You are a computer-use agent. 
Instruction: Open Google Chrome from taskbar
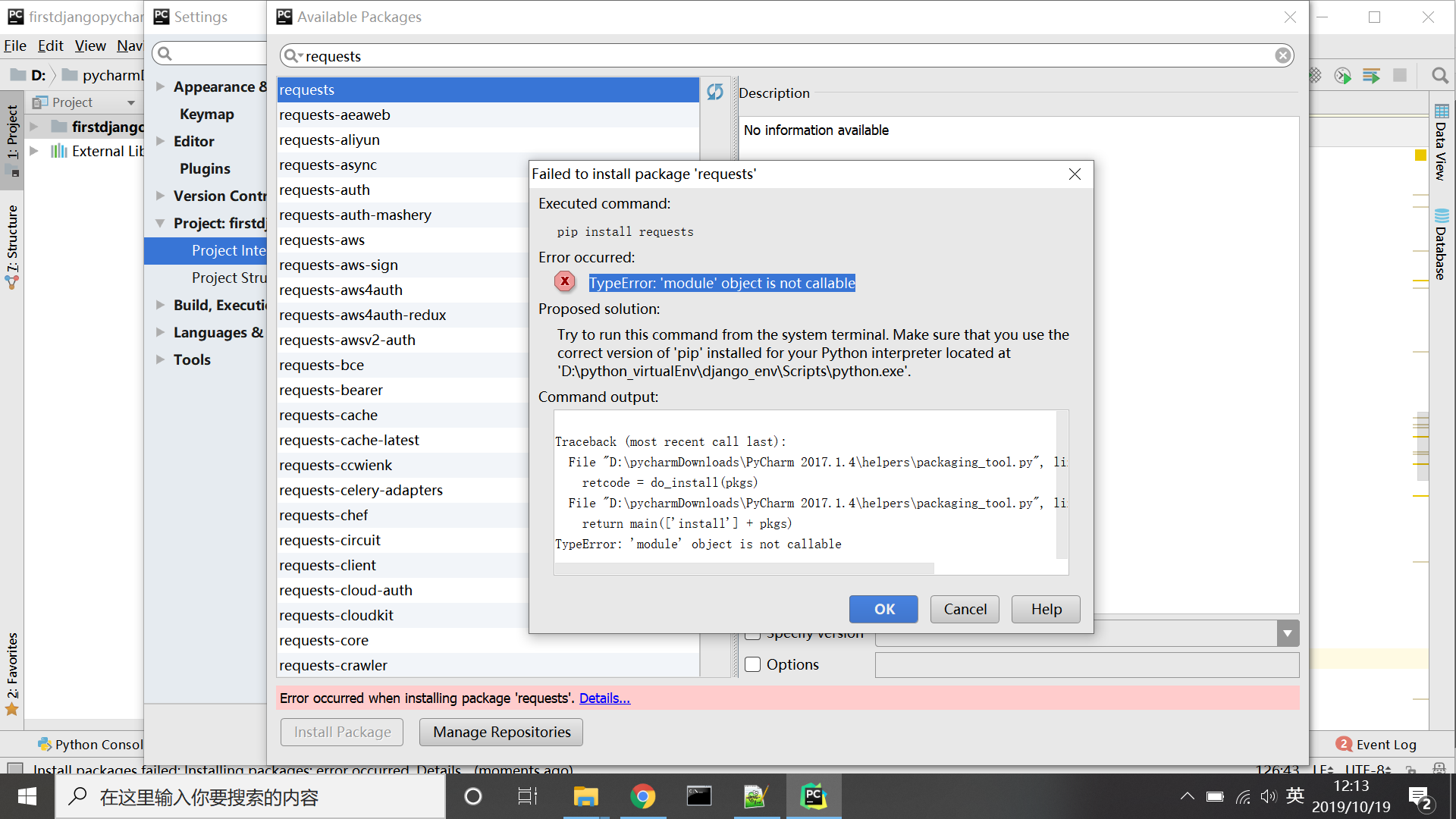642,796
